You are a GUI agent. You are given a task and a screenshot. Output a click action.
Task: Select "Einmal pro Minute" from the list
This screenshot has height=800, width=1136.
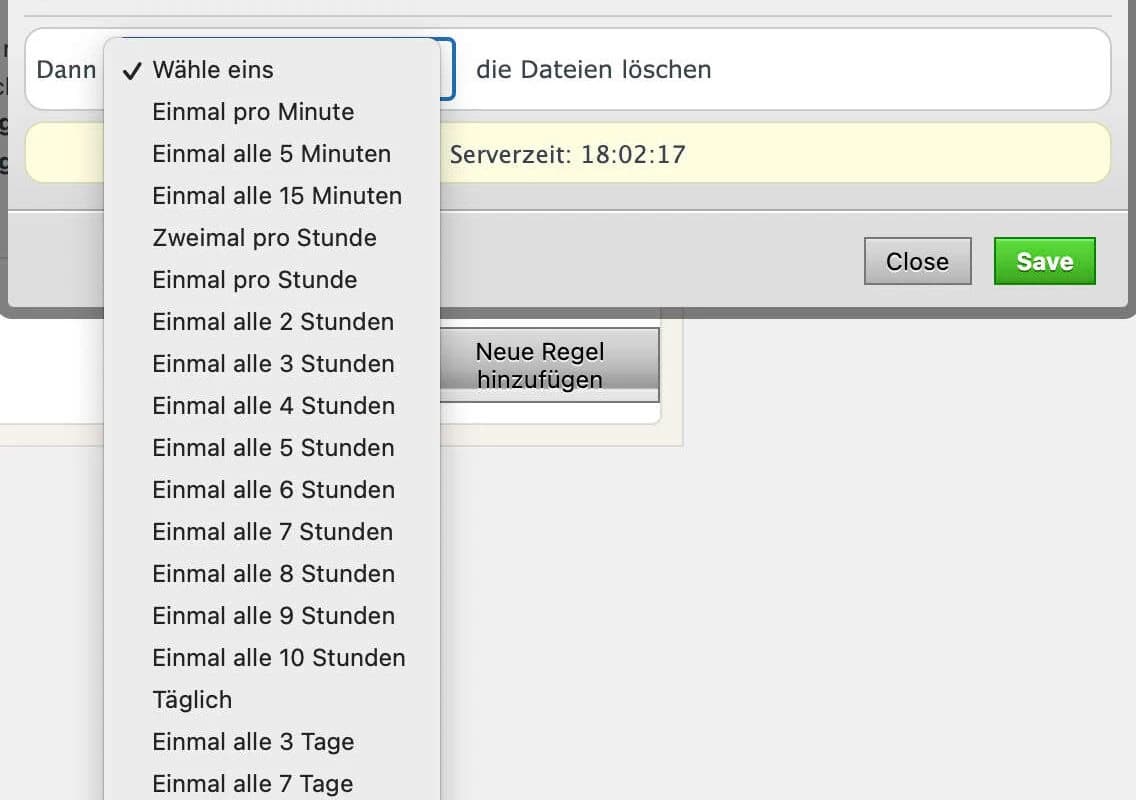[x=253, y=112]
